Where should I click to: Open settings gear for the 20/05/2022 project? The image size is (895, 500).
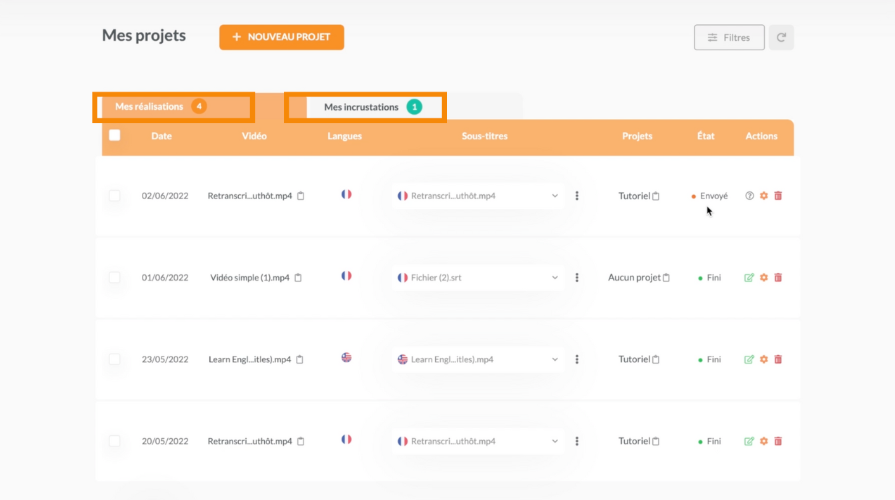[764, 441]
